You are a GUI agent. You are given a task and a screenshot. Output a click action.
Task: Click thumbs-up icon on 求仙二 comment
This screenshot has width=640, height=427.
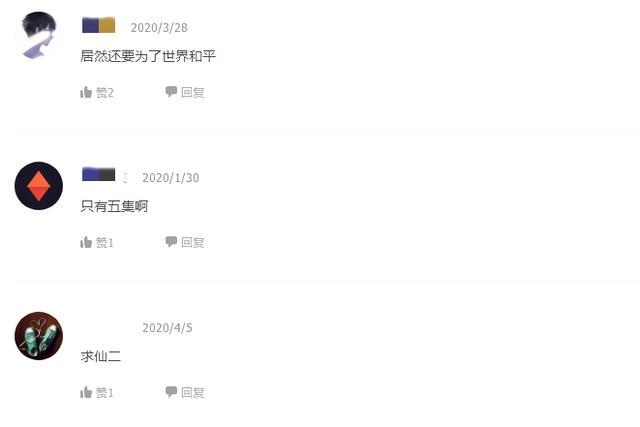coord(86,392)
